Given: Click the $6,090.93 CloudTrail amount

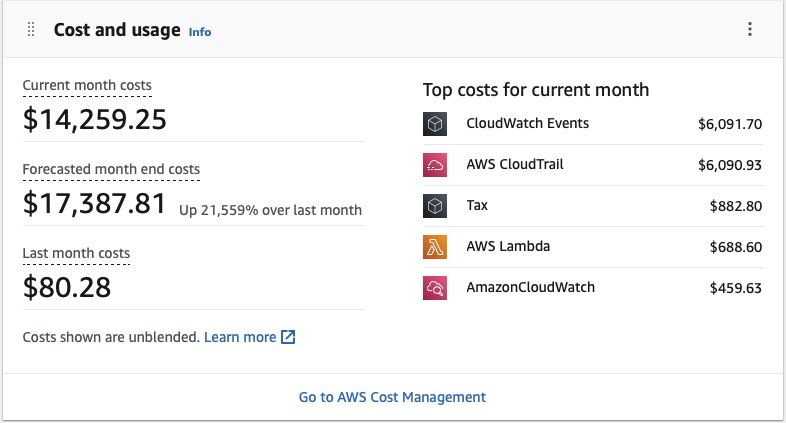Looking at the screenshot, I should pyautogui.click(x=730, y=165).
